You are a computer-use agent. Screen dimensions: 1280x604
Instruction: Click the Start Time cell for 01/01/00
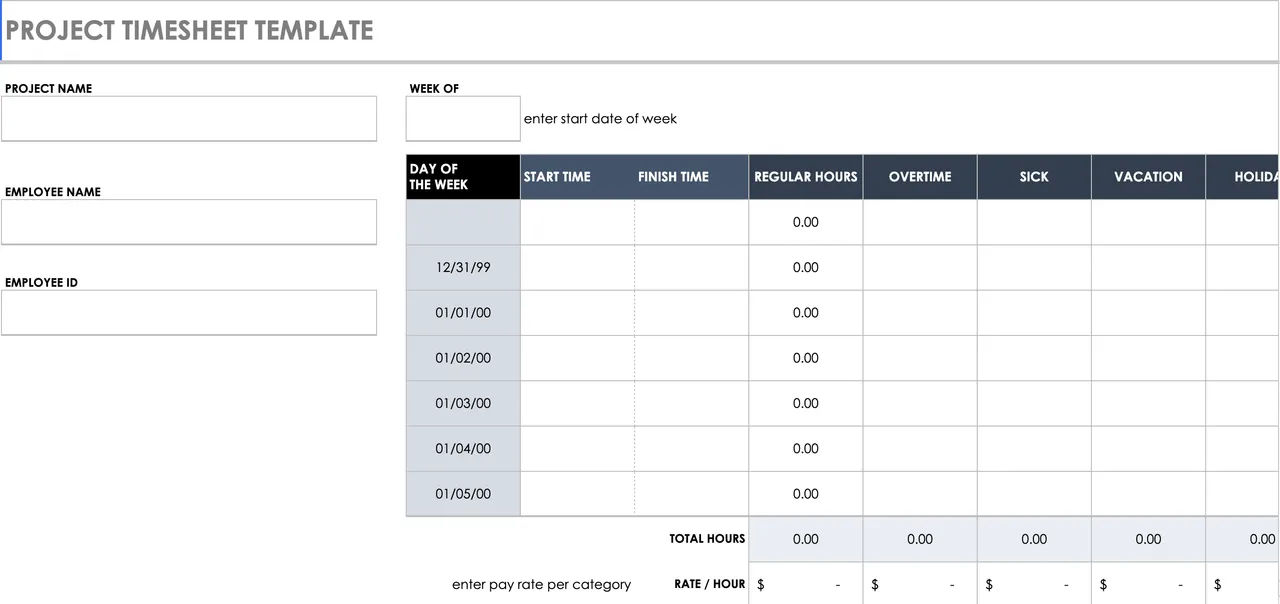[x=577, y=313]
